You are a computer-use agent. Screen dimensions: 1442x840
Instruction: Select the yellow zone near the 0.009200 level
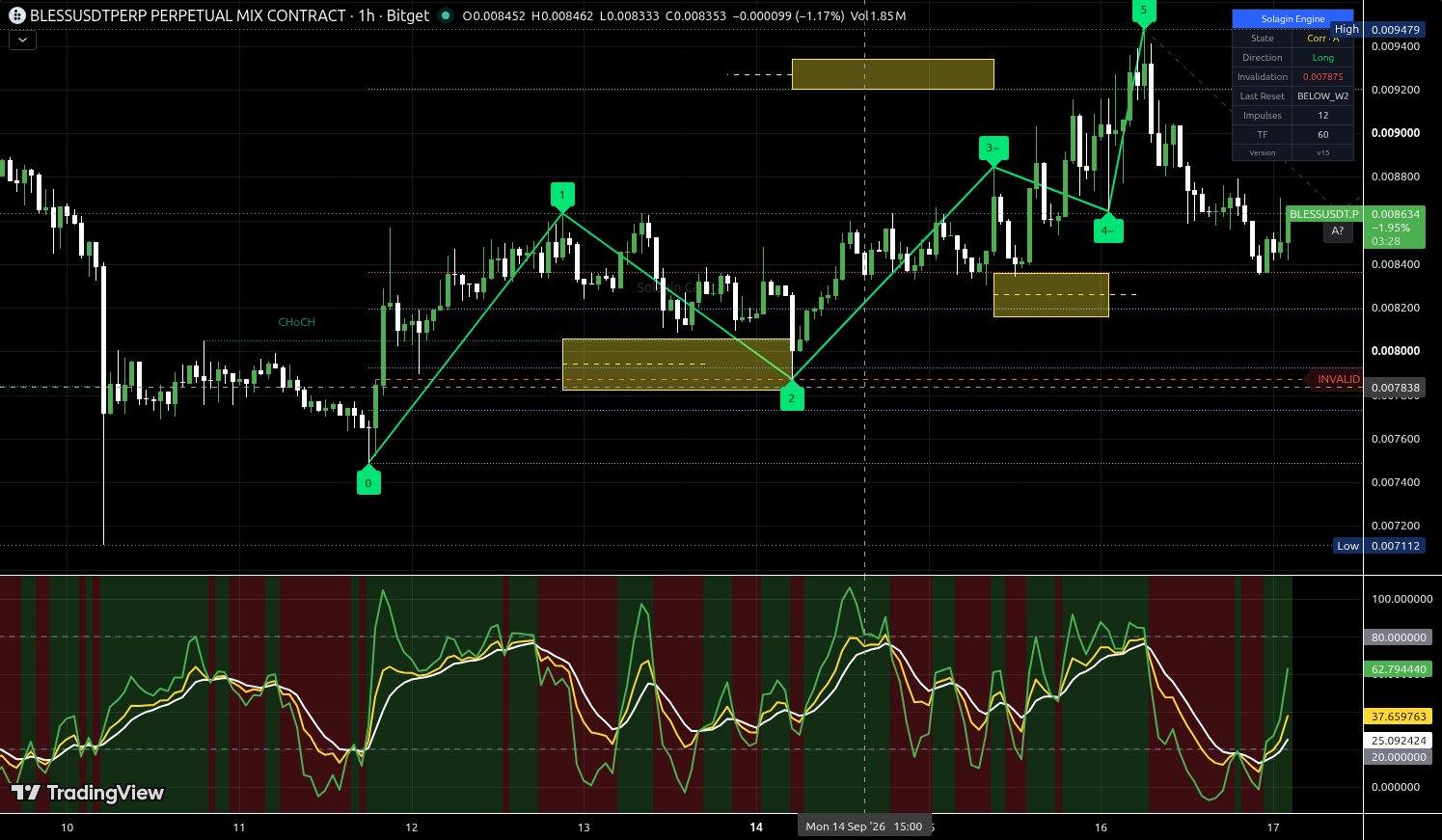(x=893, y=74)
